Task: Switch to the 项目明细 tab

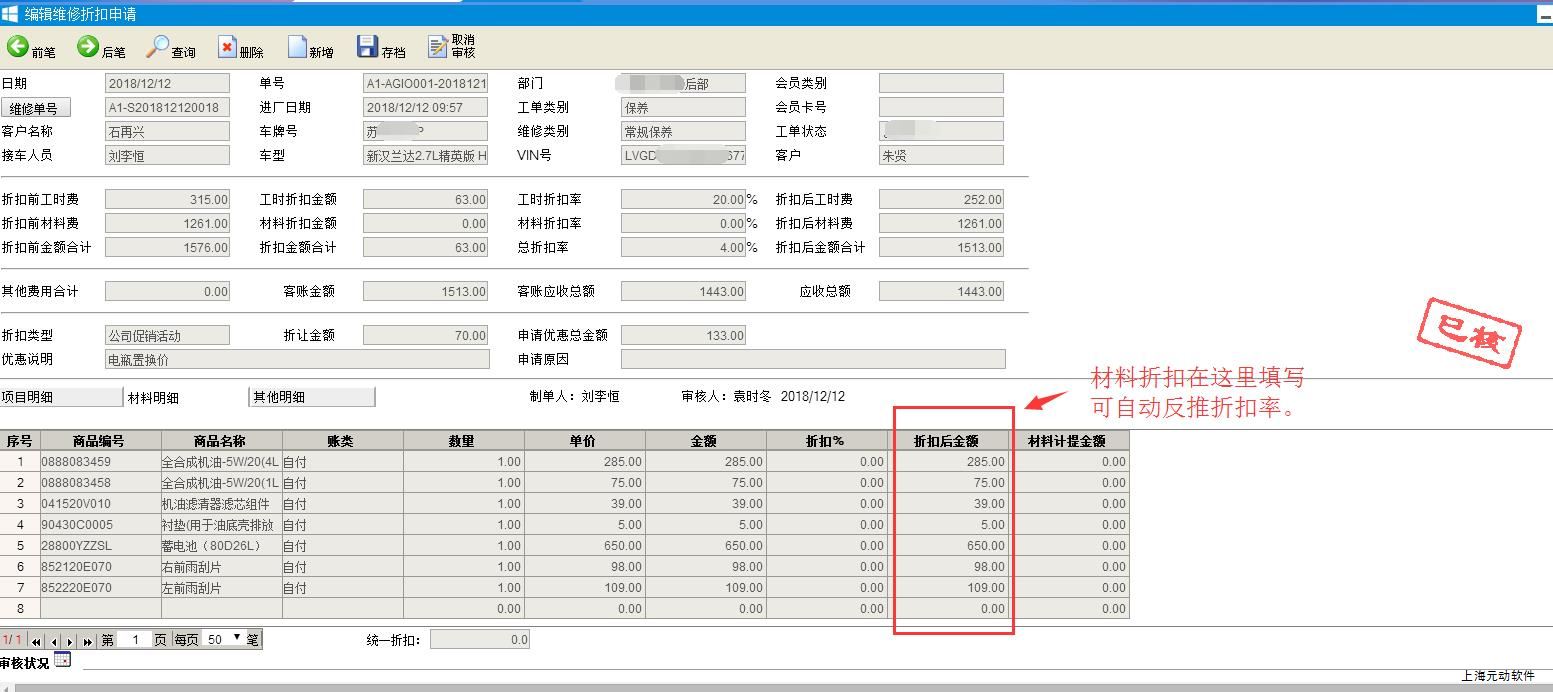Action: (60, 397)
